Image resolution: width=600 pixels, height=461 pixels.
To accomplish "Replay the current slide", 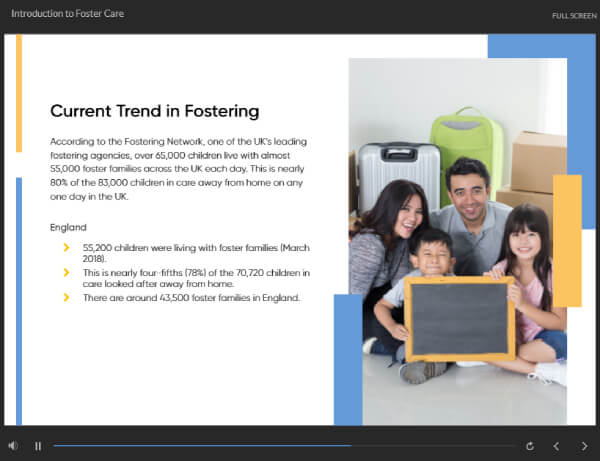I will click(x=529, y=446).
